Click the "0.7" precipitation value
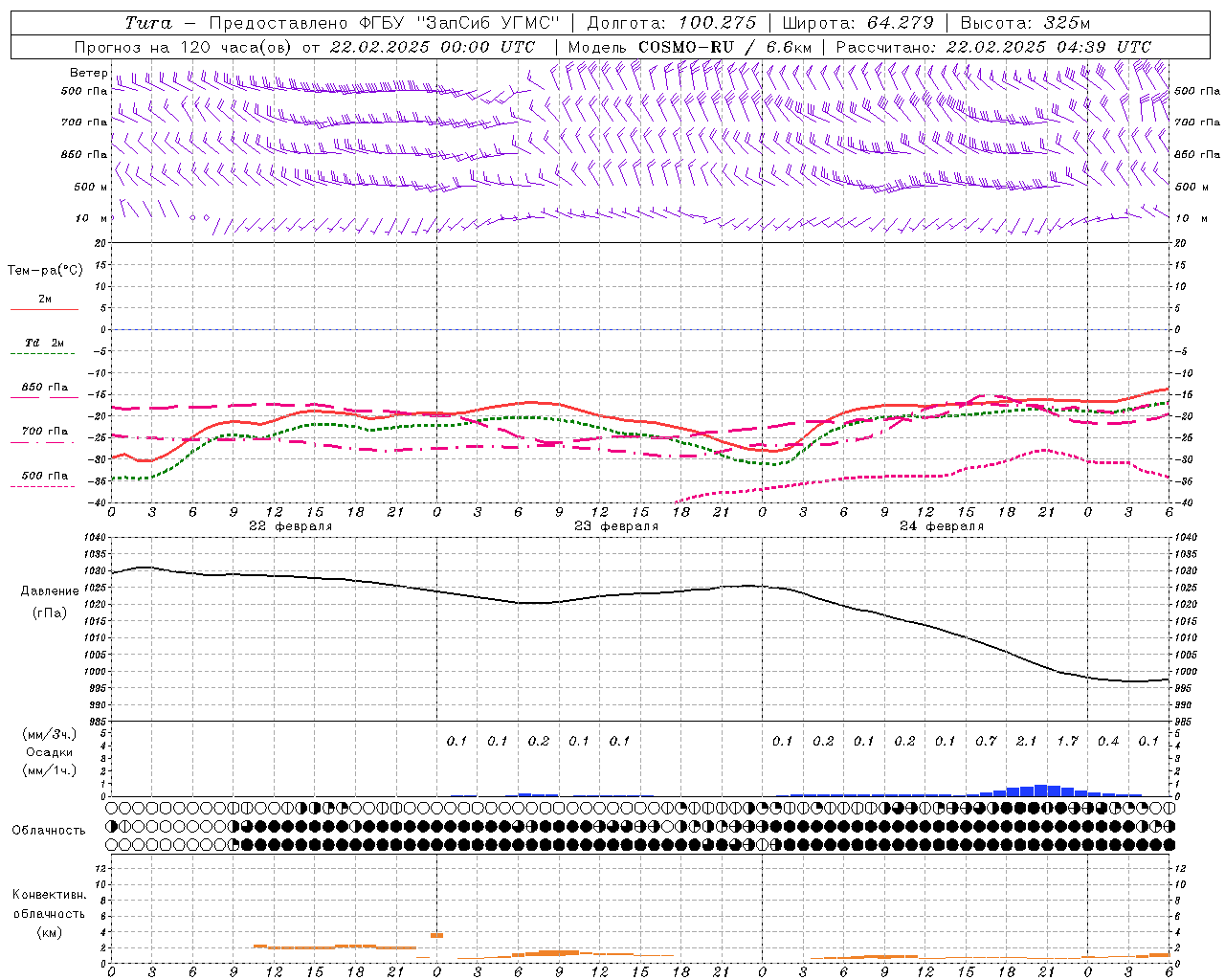 [986, 741]
